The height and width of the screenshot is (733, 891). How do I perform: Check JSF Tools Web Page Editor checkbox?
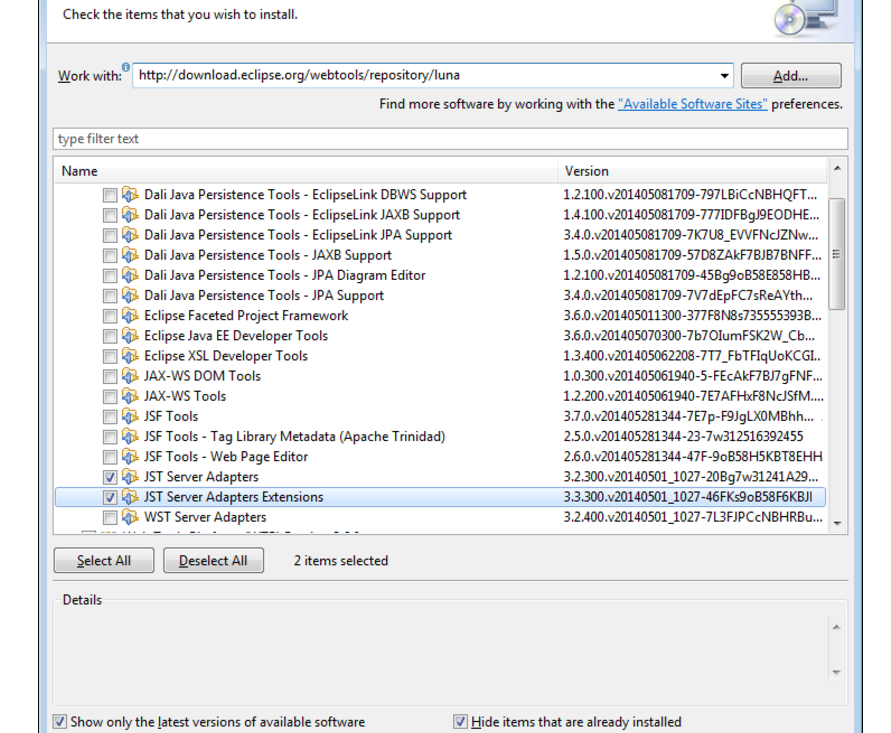pyautogui.click(x=110, y=457)
